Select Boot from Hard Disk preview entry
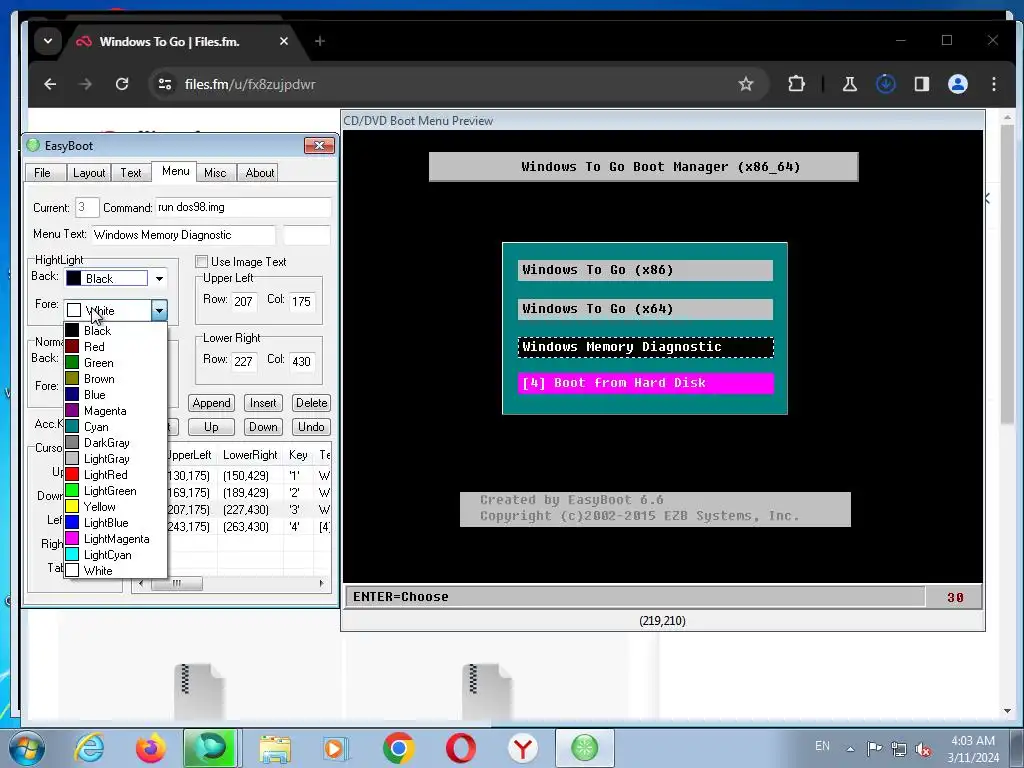 [x=645, y=383]
